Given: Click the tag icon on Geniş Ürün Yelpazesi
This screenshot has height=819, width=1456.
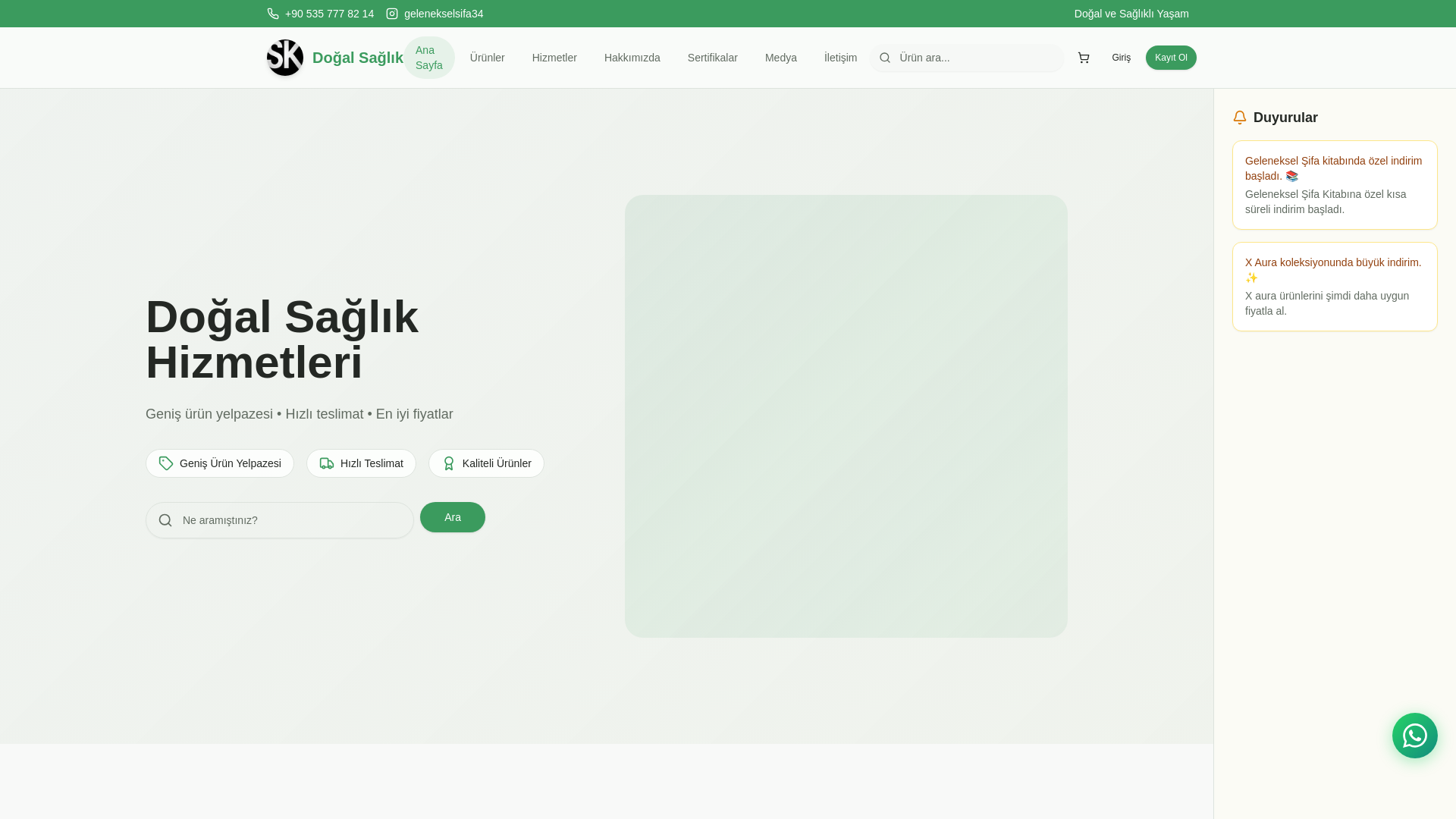Looking at the screenshot, I should click(166, 463).
